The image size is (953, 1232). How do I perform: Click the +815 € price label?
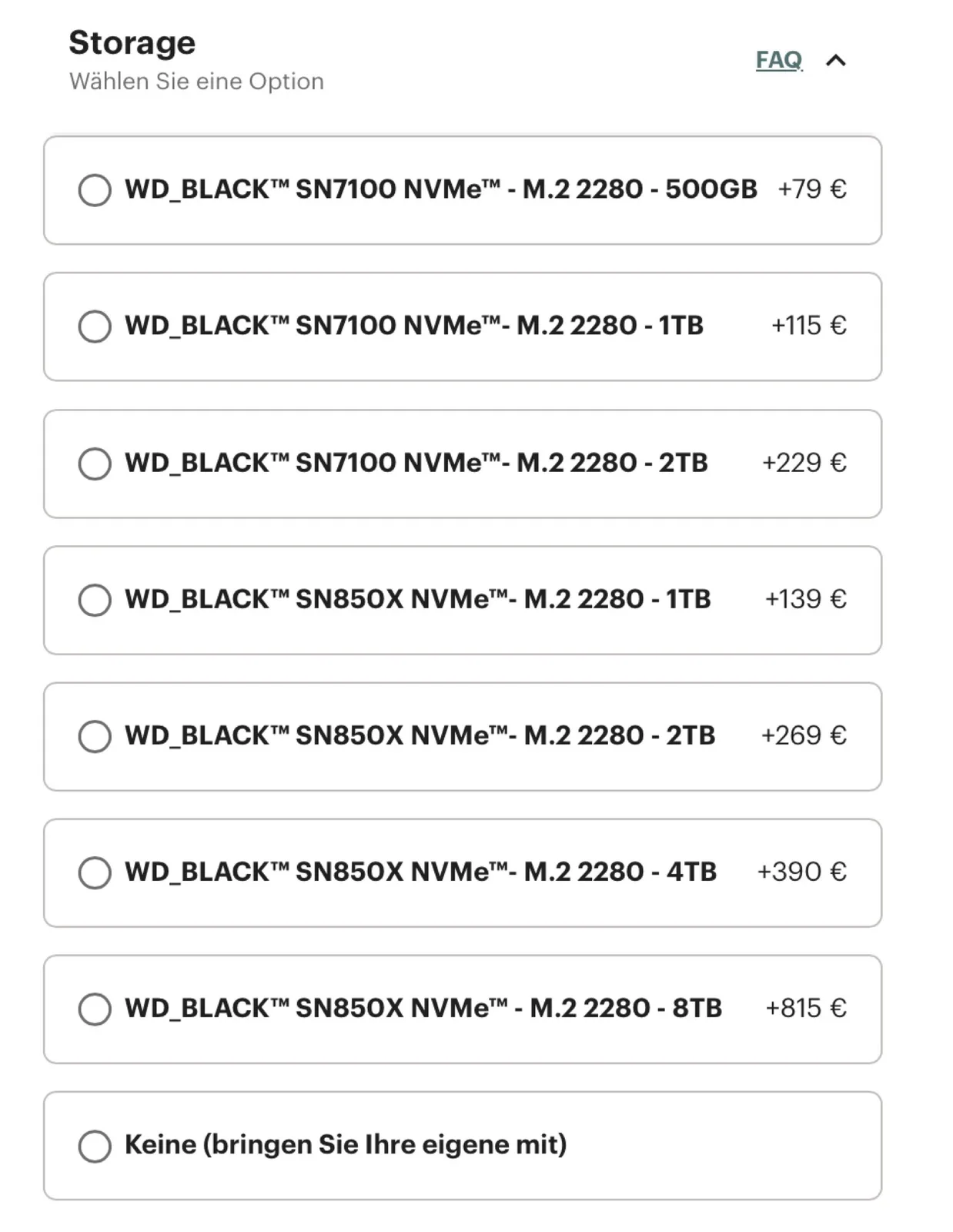click(x=806, y=1008)
